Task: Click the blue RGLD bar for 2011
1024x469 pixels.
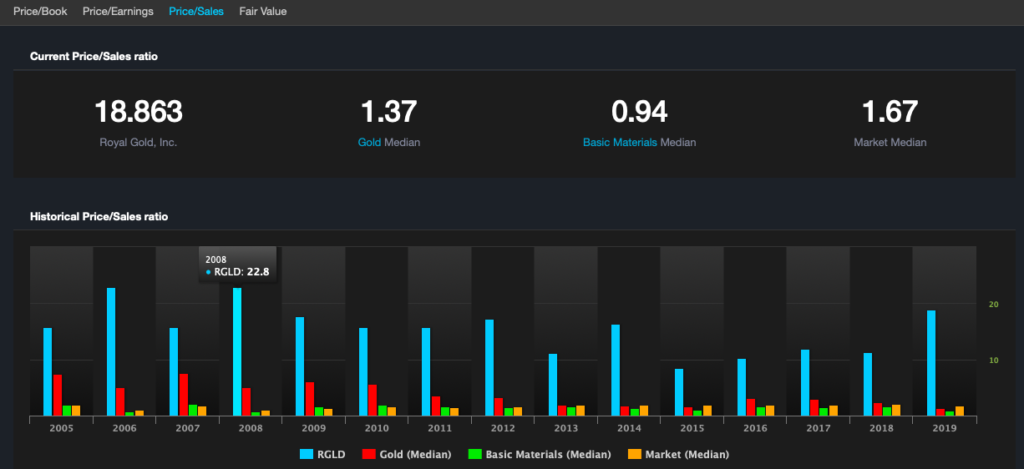Action: pos(426,372)
